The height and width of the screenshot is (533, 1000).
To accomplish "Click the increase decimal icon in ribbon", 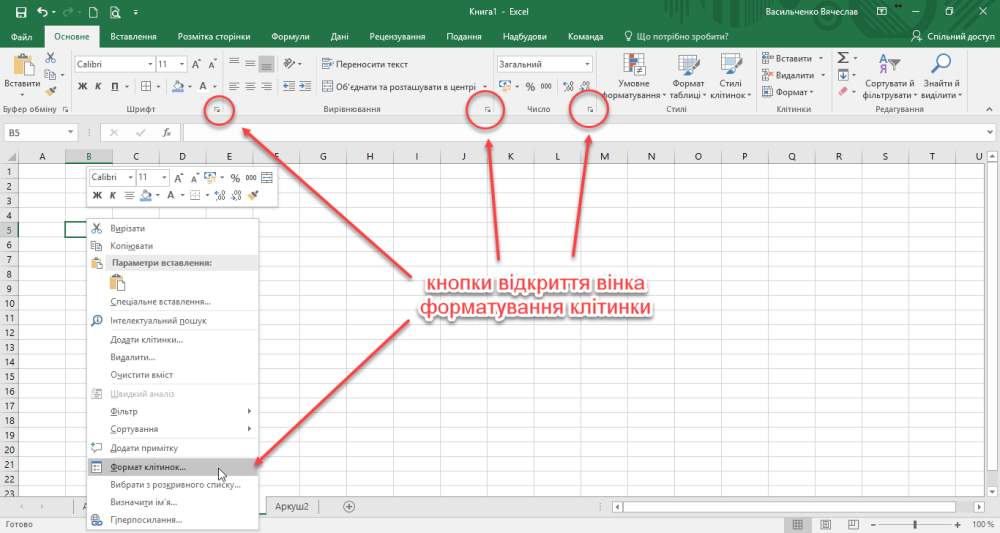I will [568, 87].
